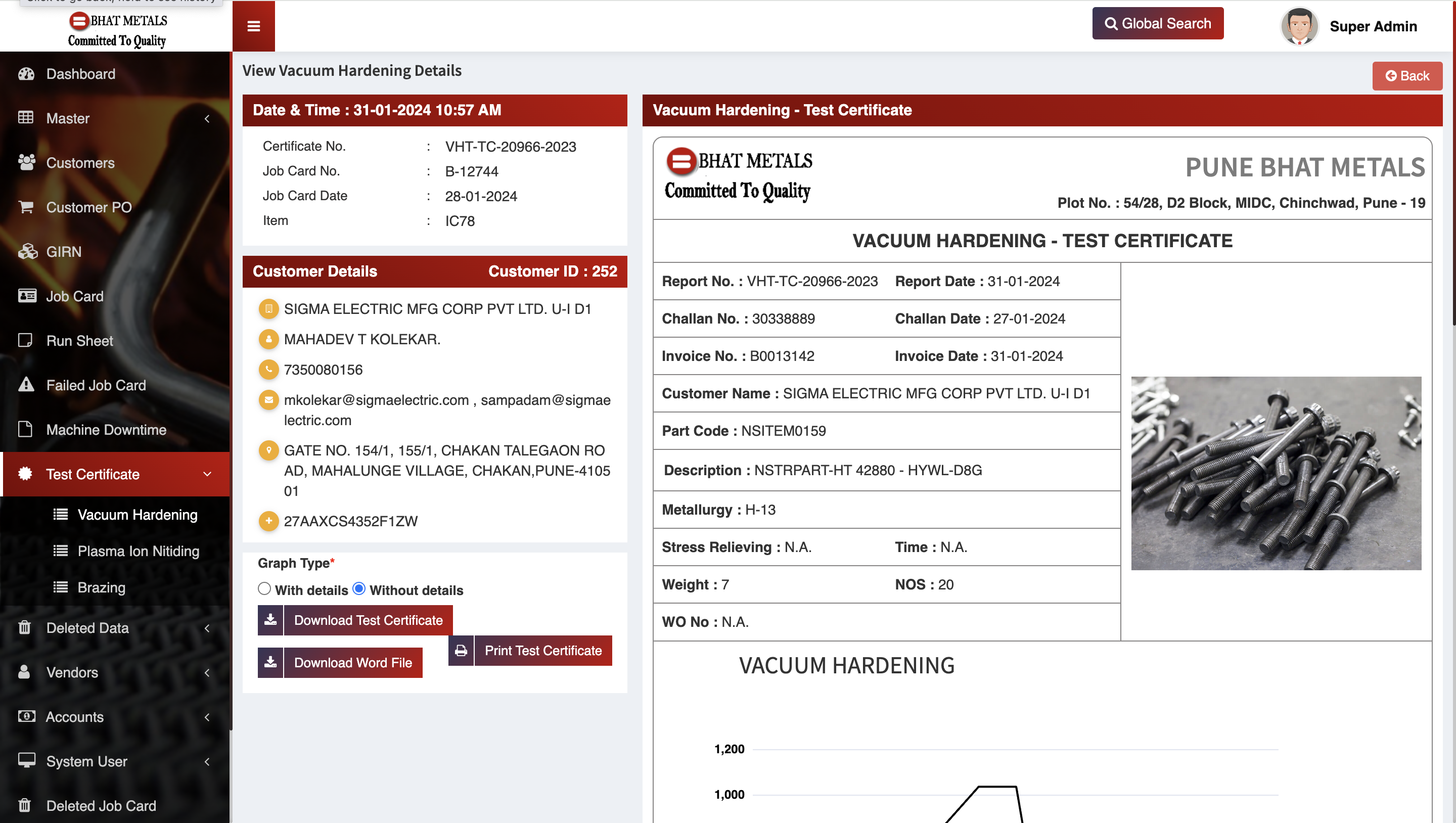
Task: Open the Customers menu item
Action: 115,163
